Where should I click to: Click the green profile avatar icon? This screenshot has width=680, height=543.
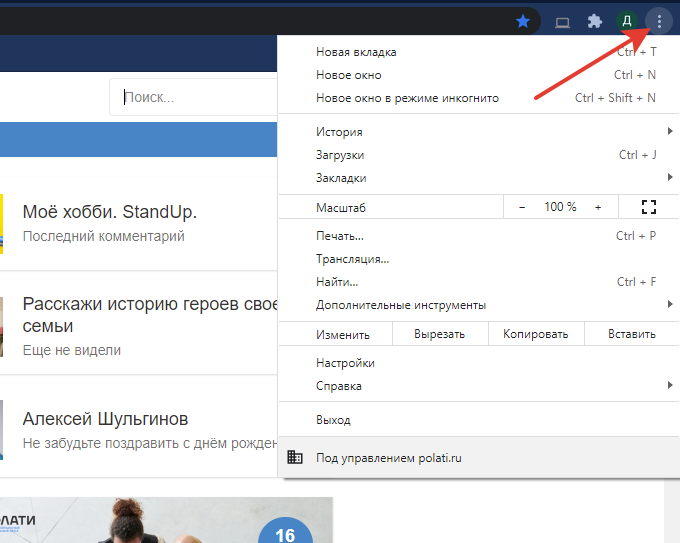(626, 20)
